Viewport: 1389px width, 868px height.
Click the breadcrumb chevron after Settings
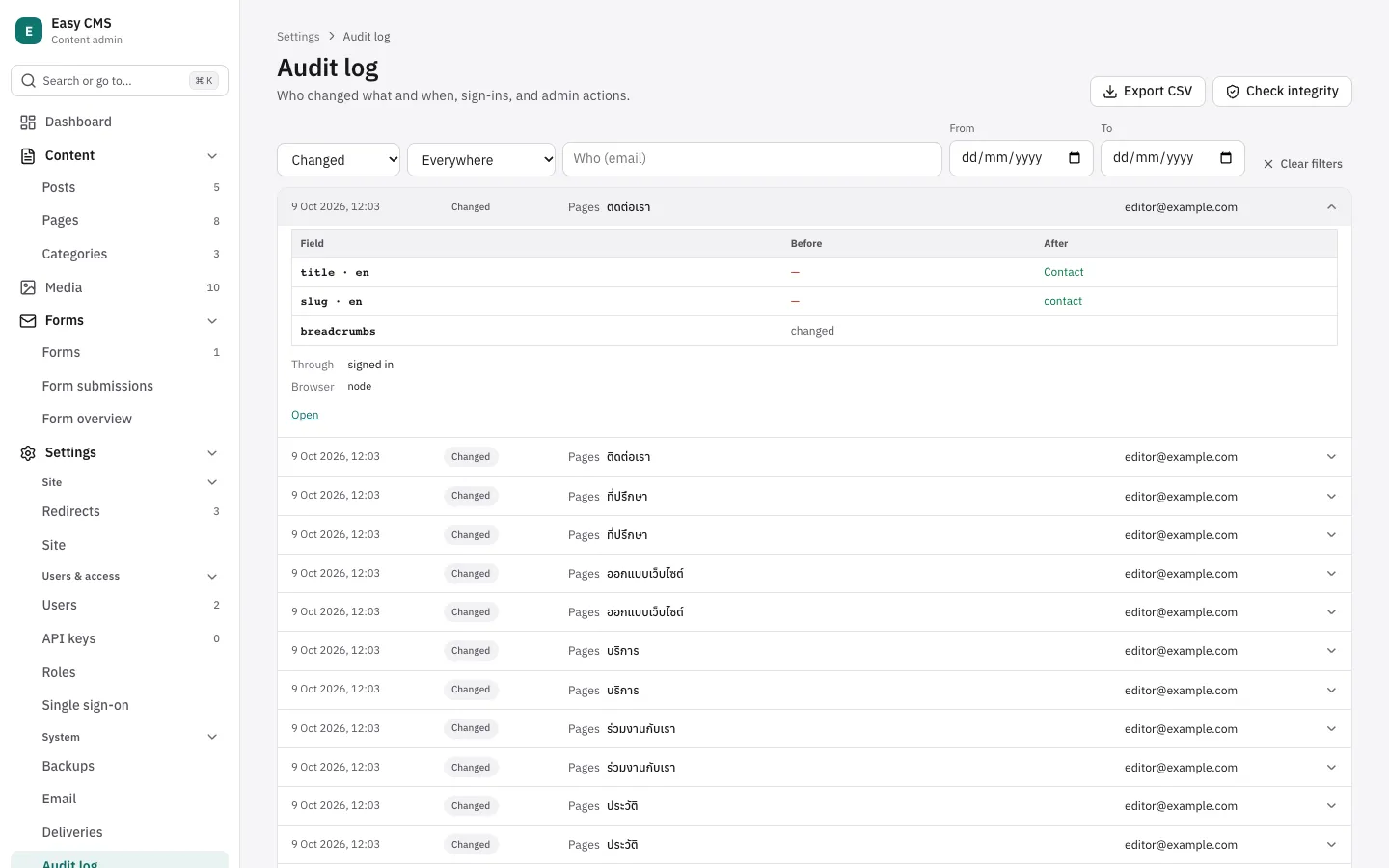(x=332, y=37)
